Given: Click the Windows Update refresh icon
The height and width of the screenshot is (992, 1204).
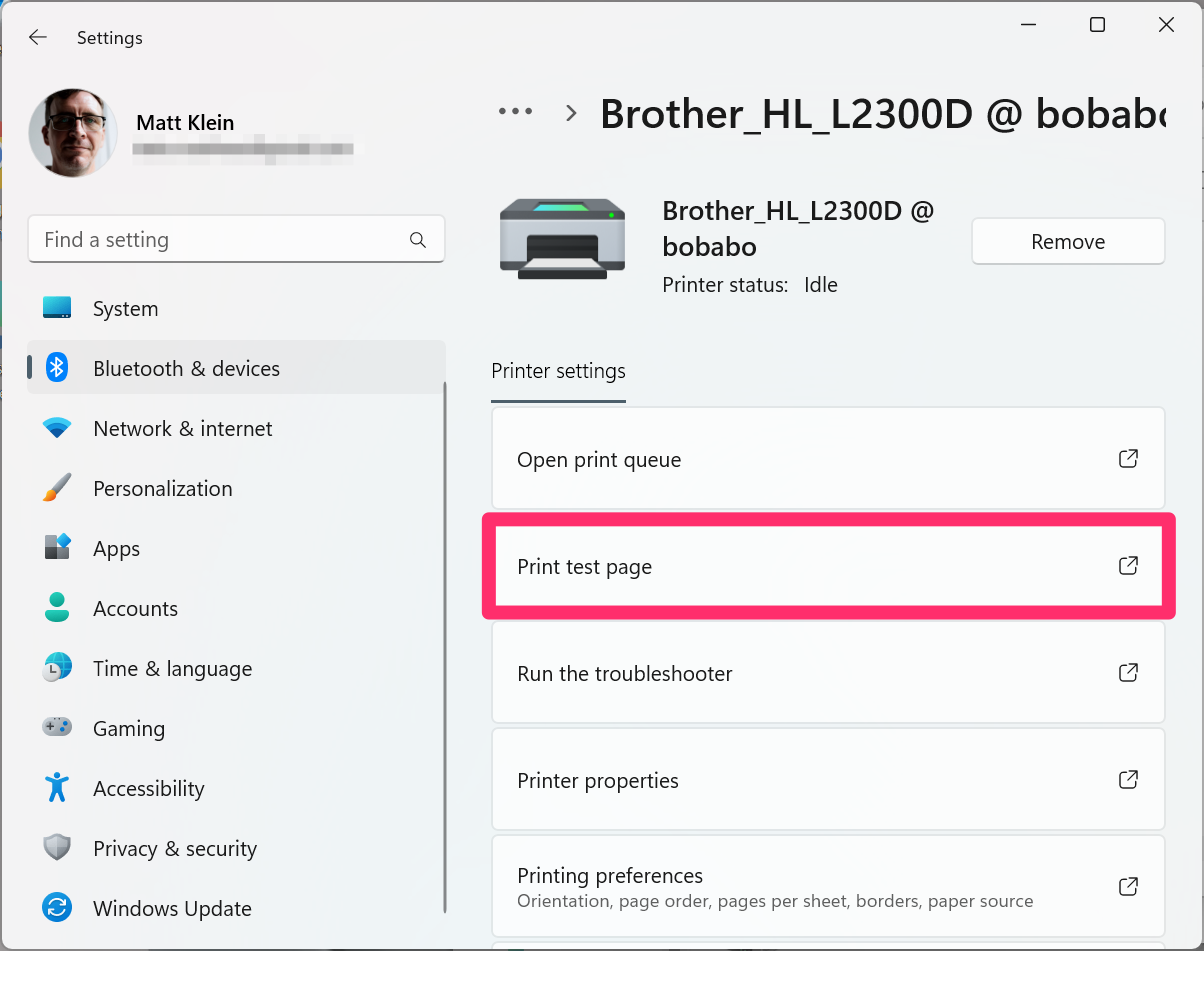Looking at the screenshot, I should 57,908.
